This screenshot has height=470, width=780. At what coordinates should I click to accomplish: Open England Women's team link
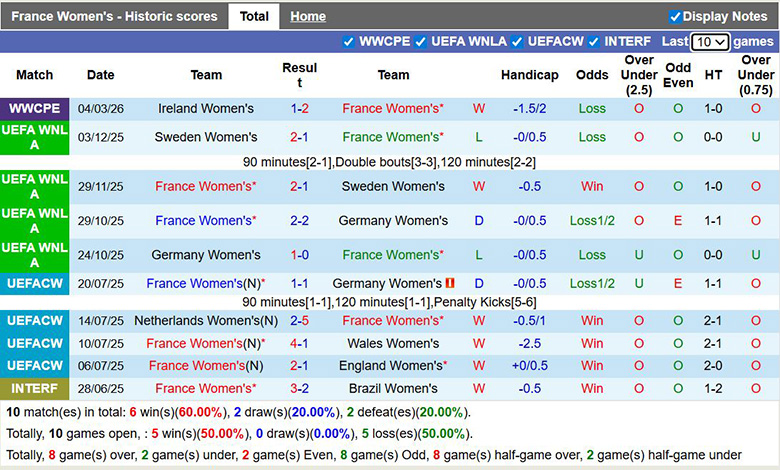click(x=393, y=366)
